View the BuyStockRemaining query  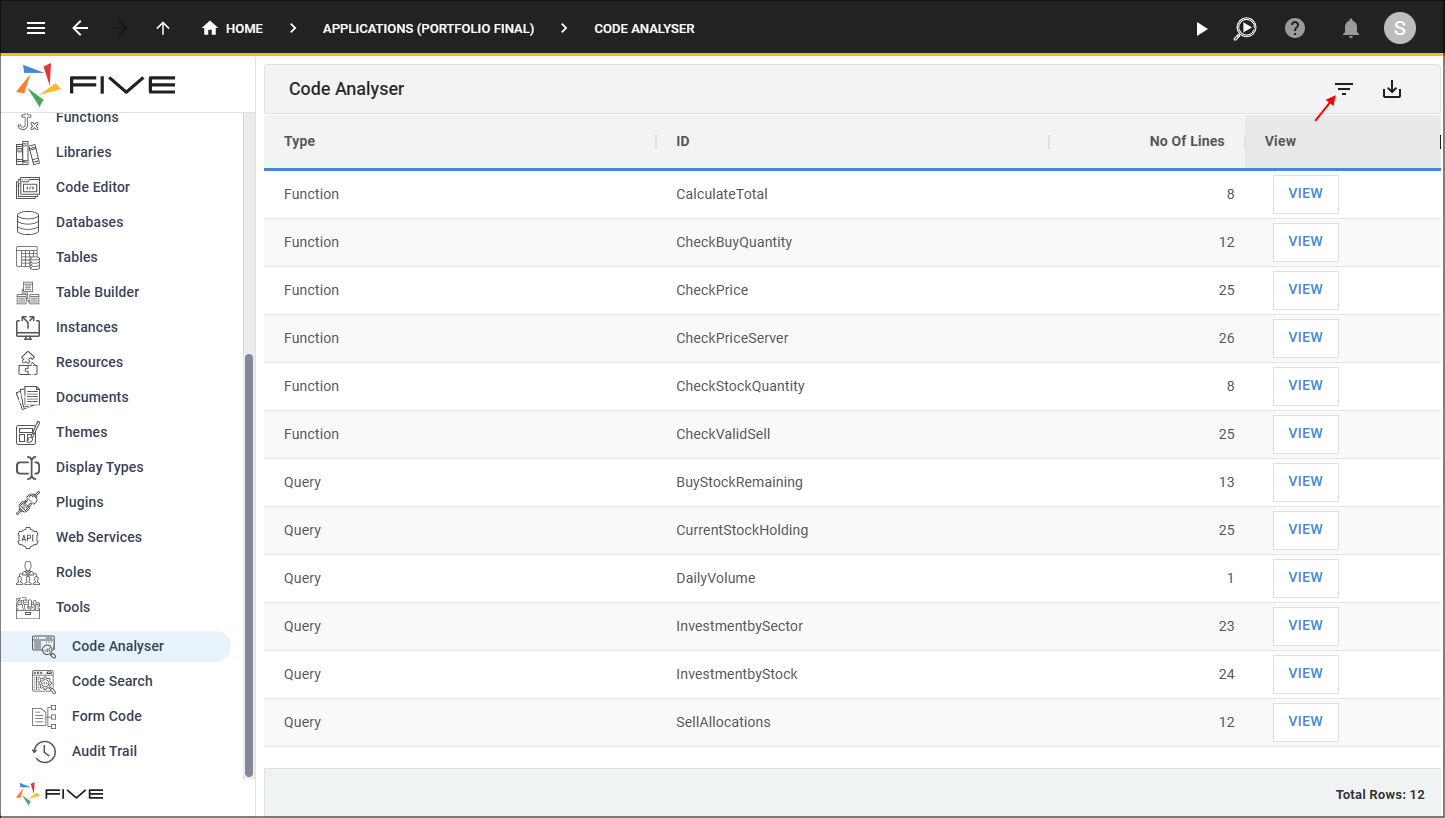(1305, 482)
